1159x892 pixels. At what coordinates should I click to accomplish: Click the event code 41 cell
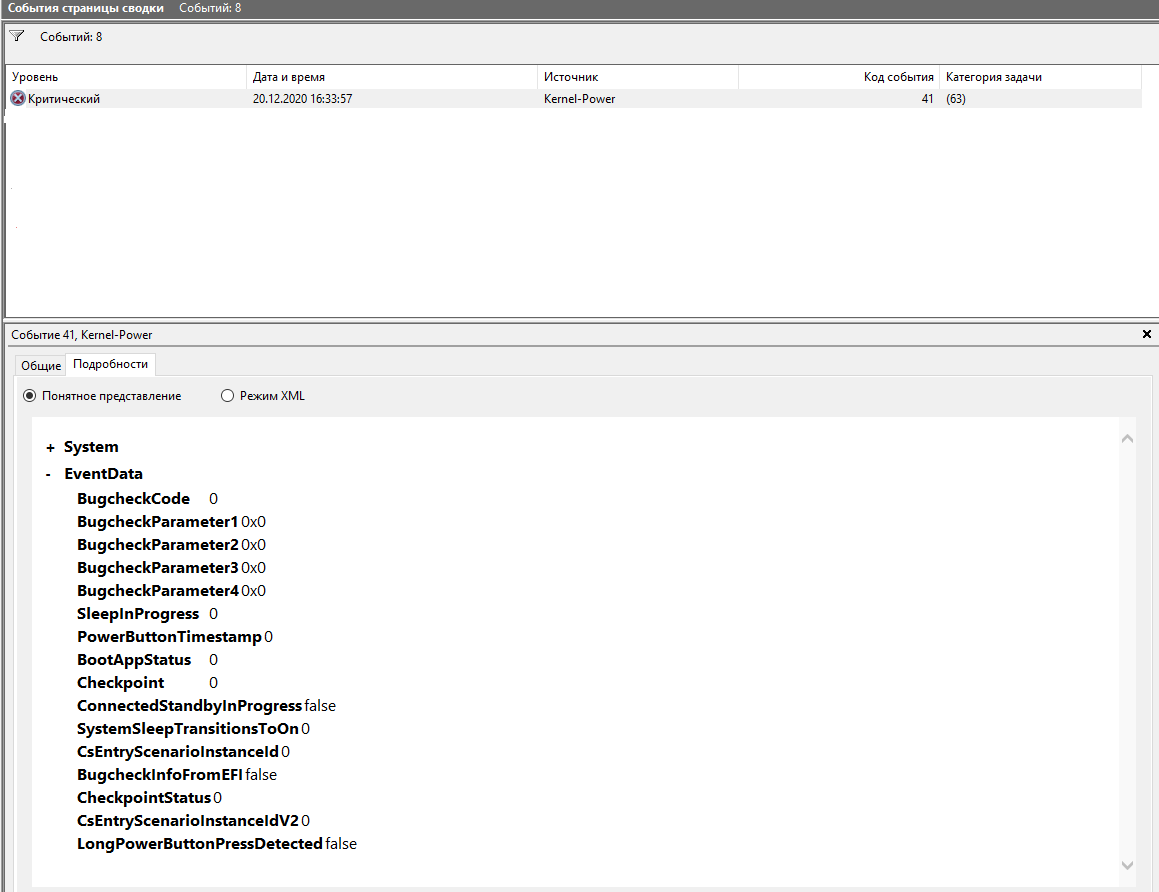[x=927, y=98]
